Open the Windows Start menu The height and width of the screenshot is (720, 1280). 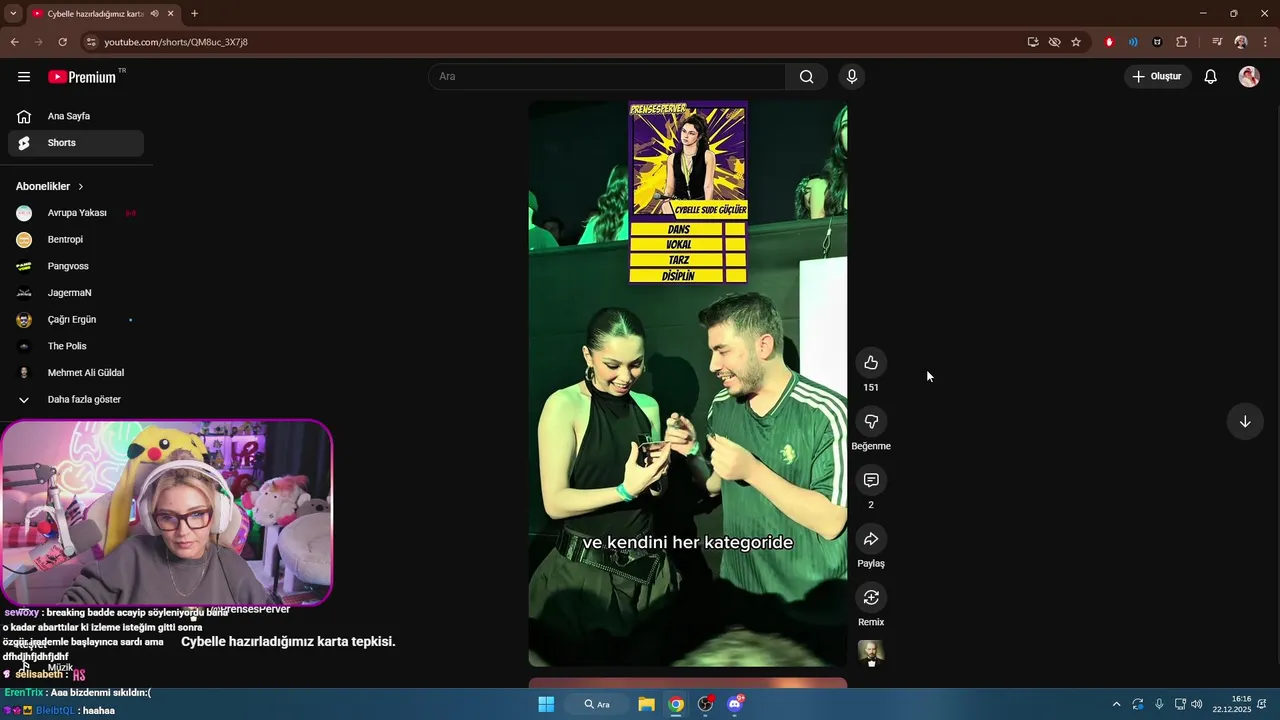click(x=546, y=704)
